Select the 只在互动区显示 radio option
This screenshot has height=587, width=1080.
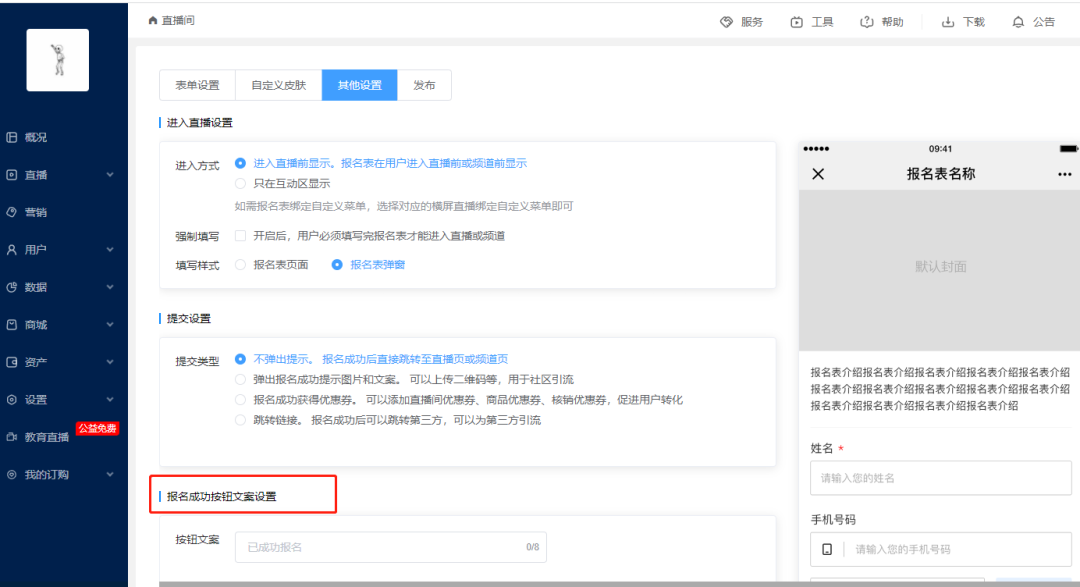click(x=240, y=183)
